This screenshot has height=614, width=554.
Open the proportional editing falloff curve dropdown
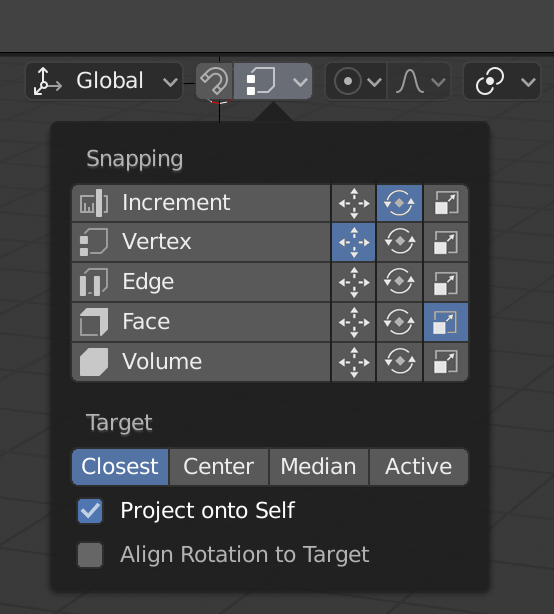(419, 81)
